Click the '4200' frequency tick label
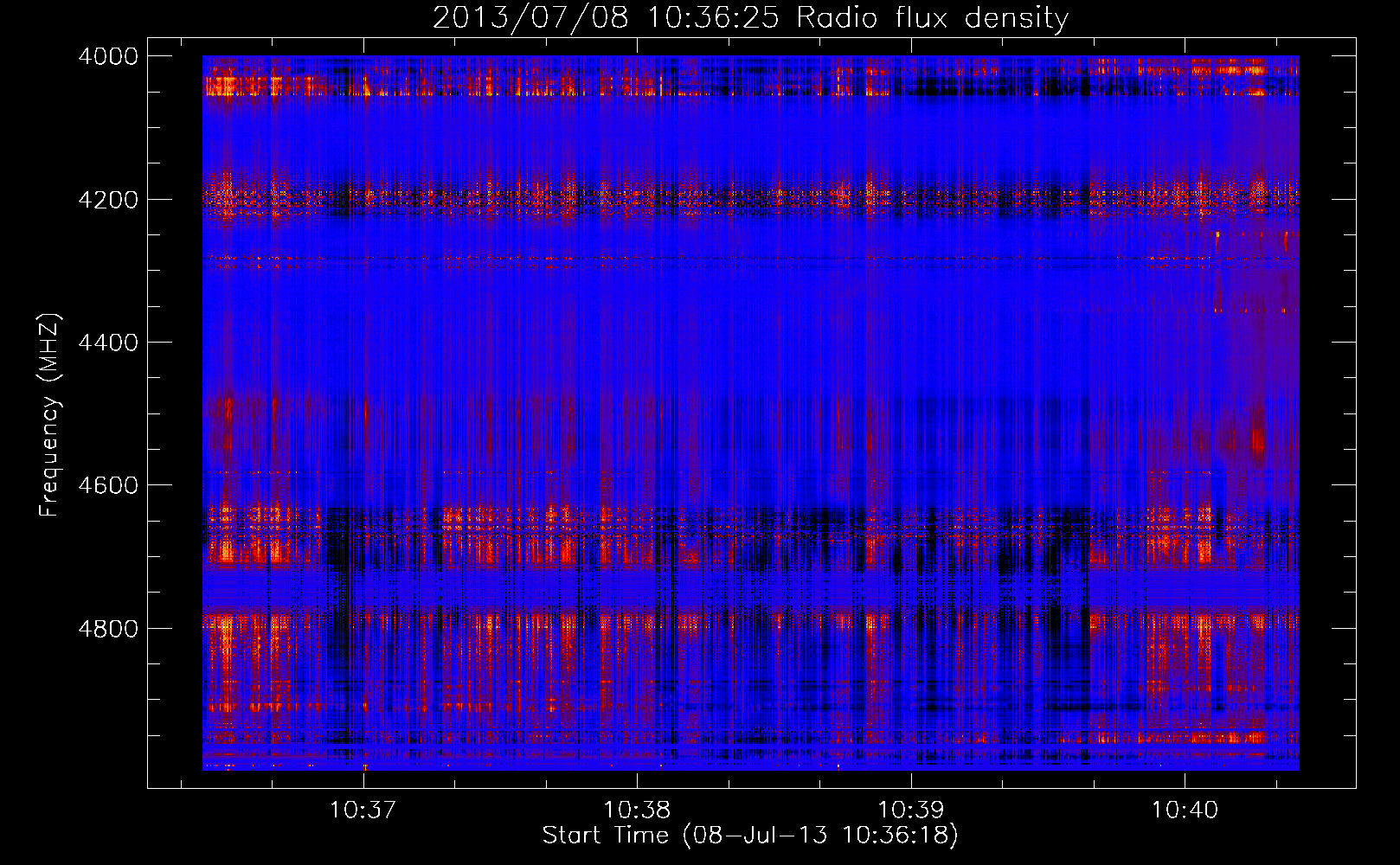 coord(108,199)
